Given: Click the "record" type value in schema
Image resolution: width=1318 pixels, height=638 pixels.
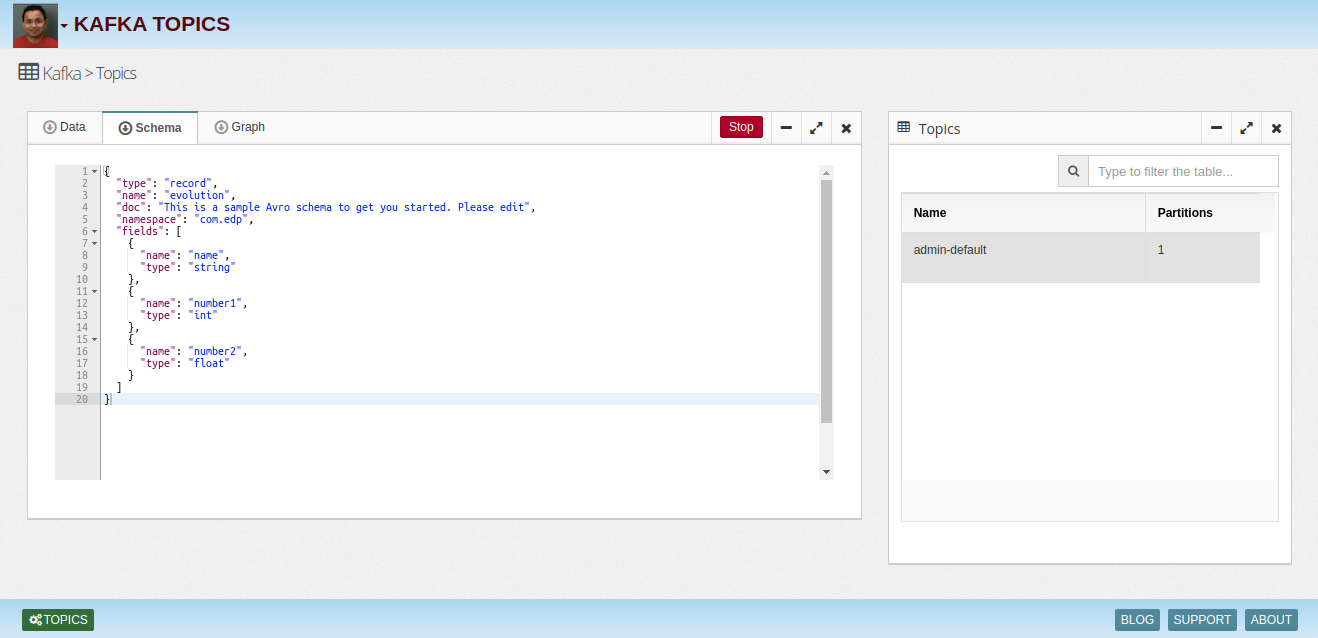Looking at the screenshot, I should [188, 183].
